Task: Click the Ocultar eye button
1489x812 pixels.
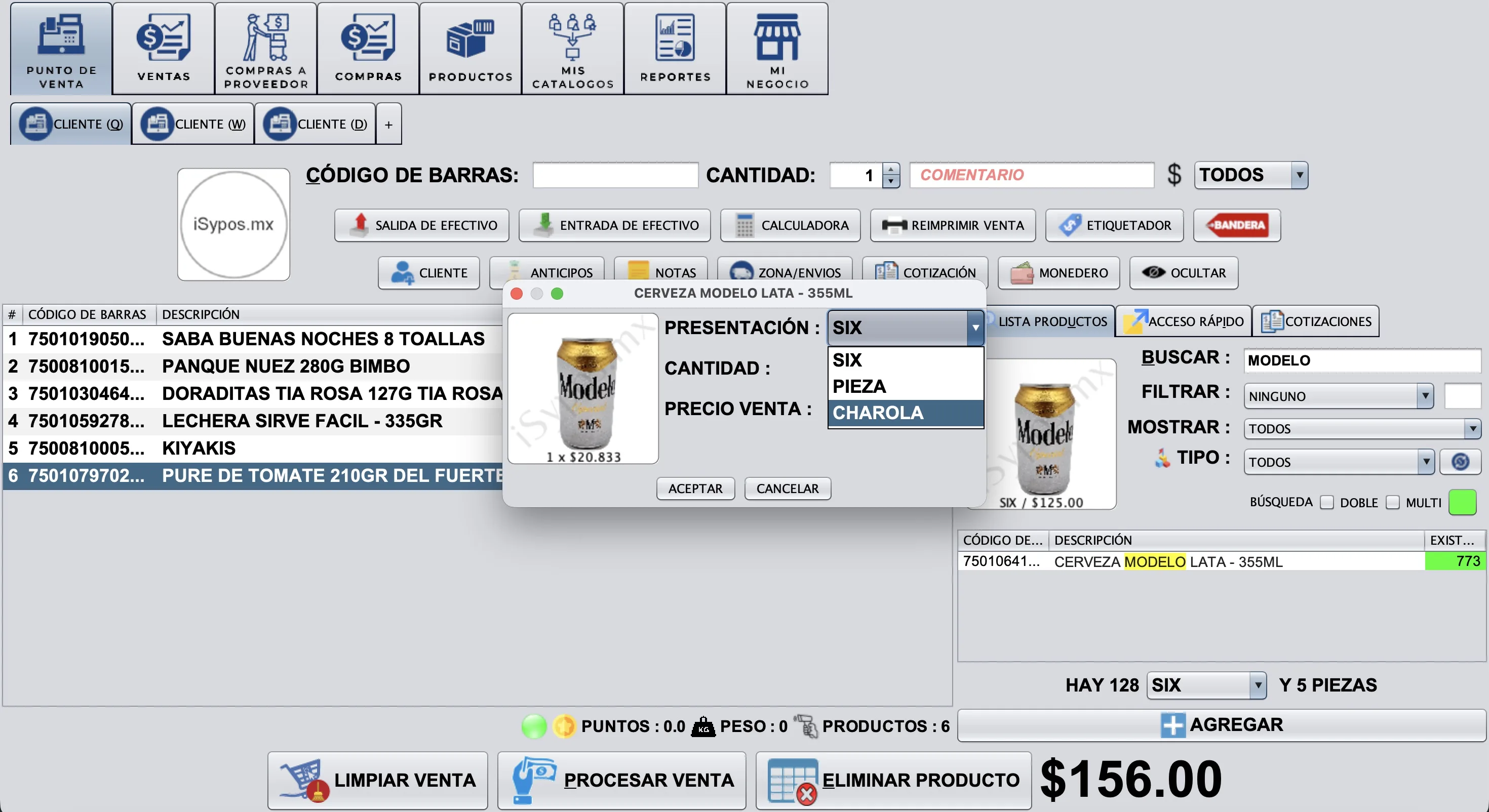Action: click(1184, 273)
